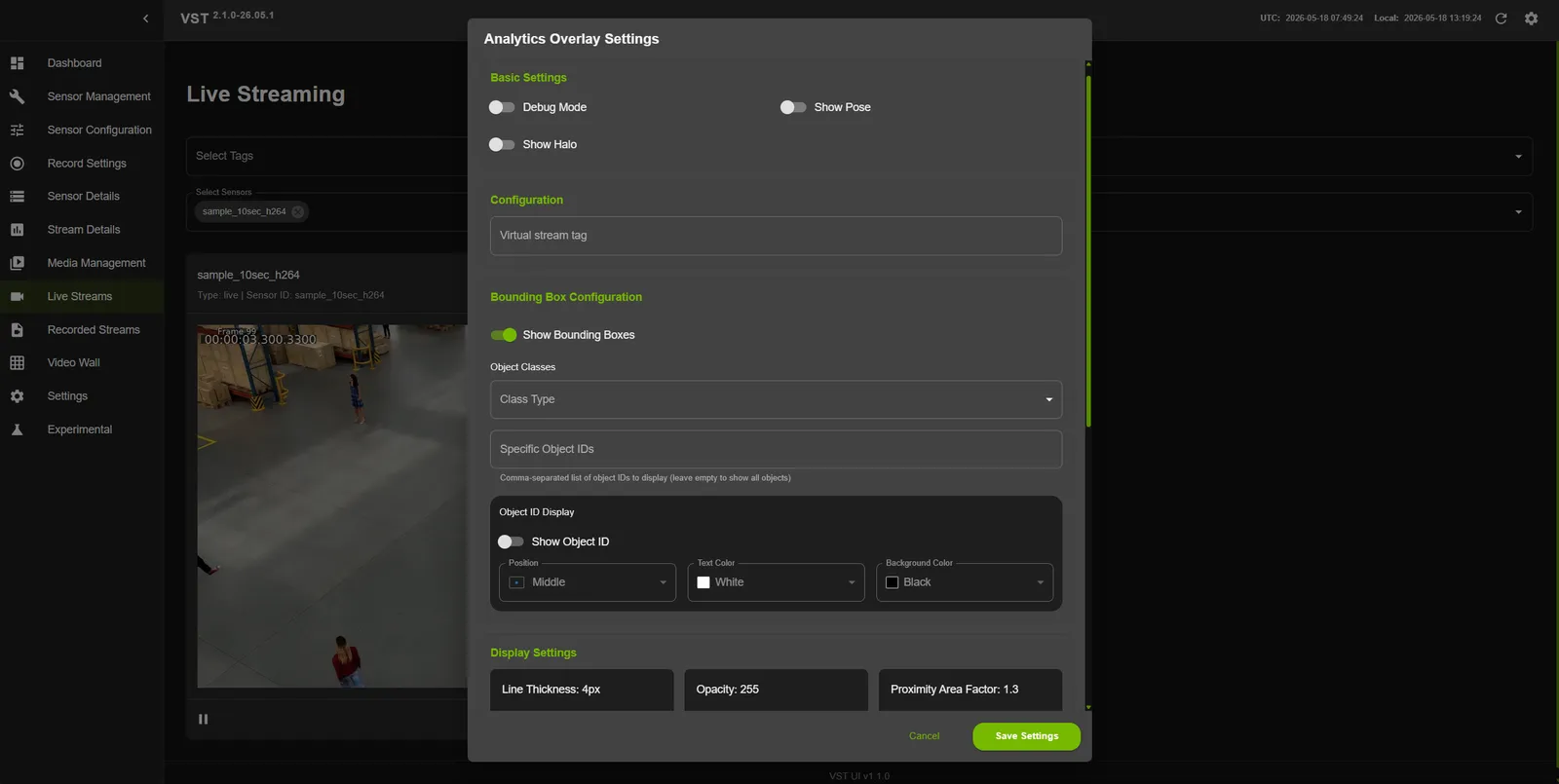Open the Background Color dropdown
Viewport: 1559px width, 784px height.
965,582
